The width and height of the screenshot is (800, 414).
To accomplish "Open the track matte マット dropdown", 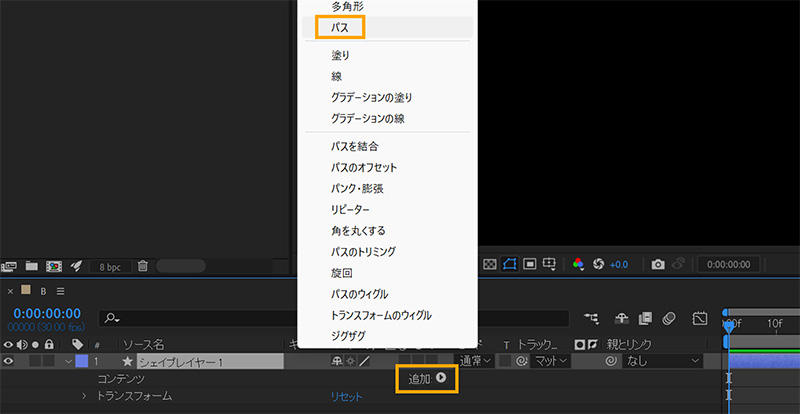I will 550,361.
